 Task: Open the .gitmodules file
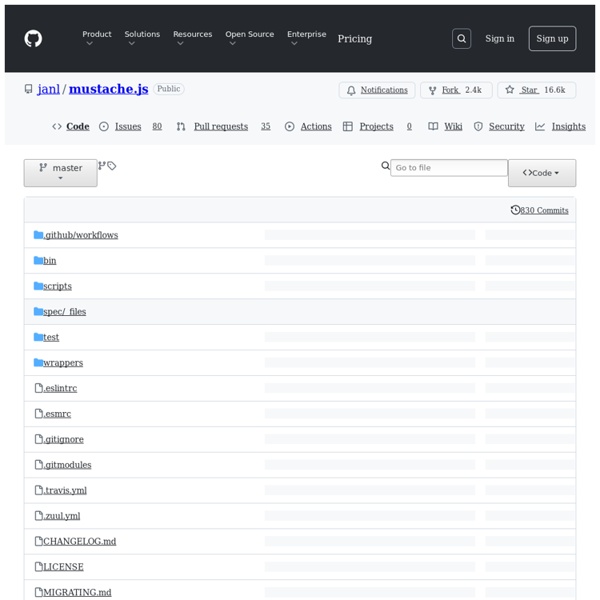point(67,465)
